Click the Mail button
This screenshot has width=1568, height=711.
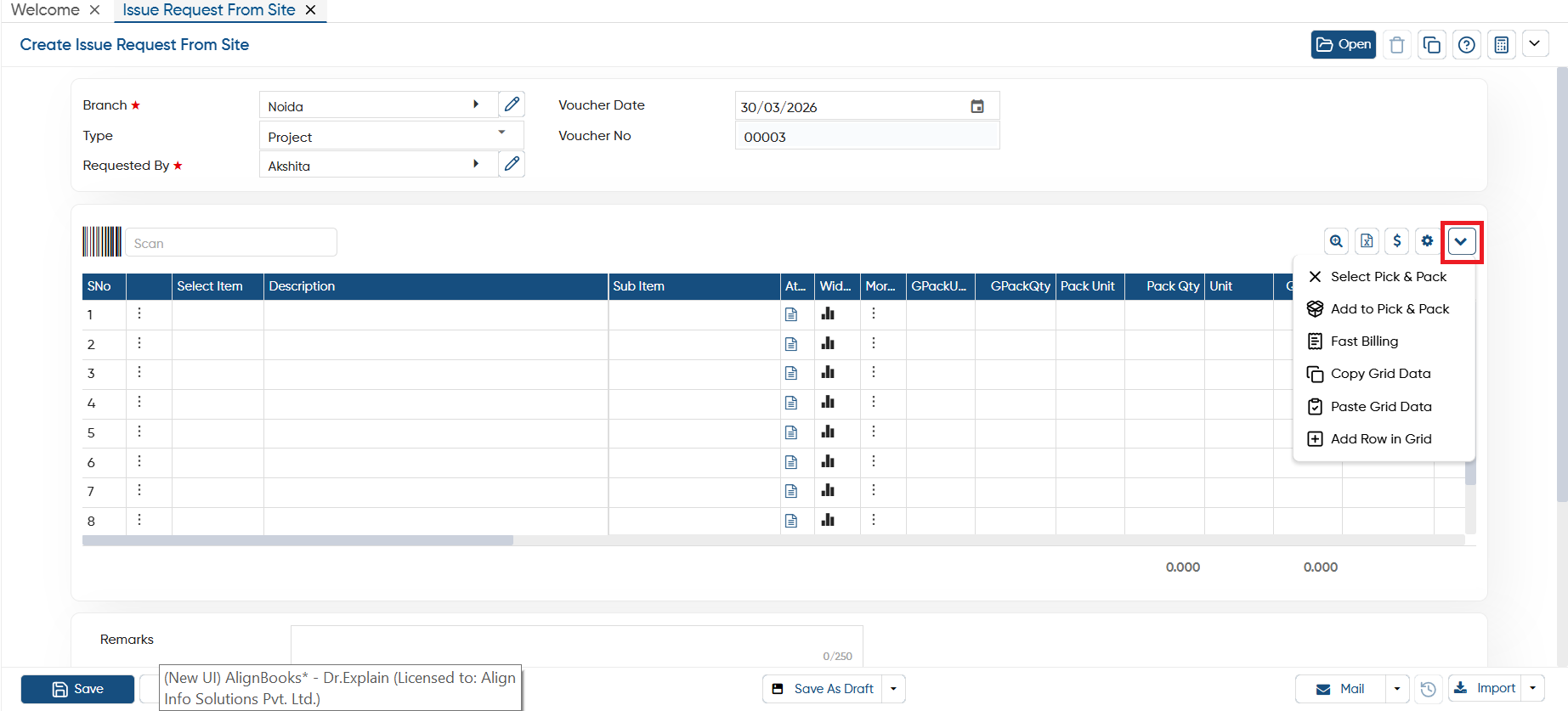click(x=1340, y=689)
